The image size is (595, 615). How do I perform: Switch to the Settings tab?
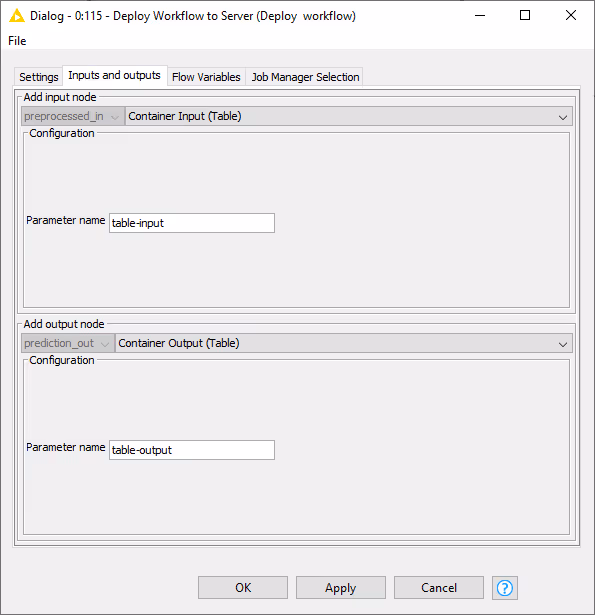click(x=38, y=77)
